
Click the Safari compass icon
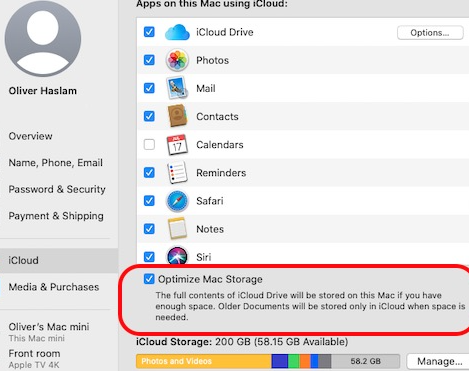coord(177,201)
